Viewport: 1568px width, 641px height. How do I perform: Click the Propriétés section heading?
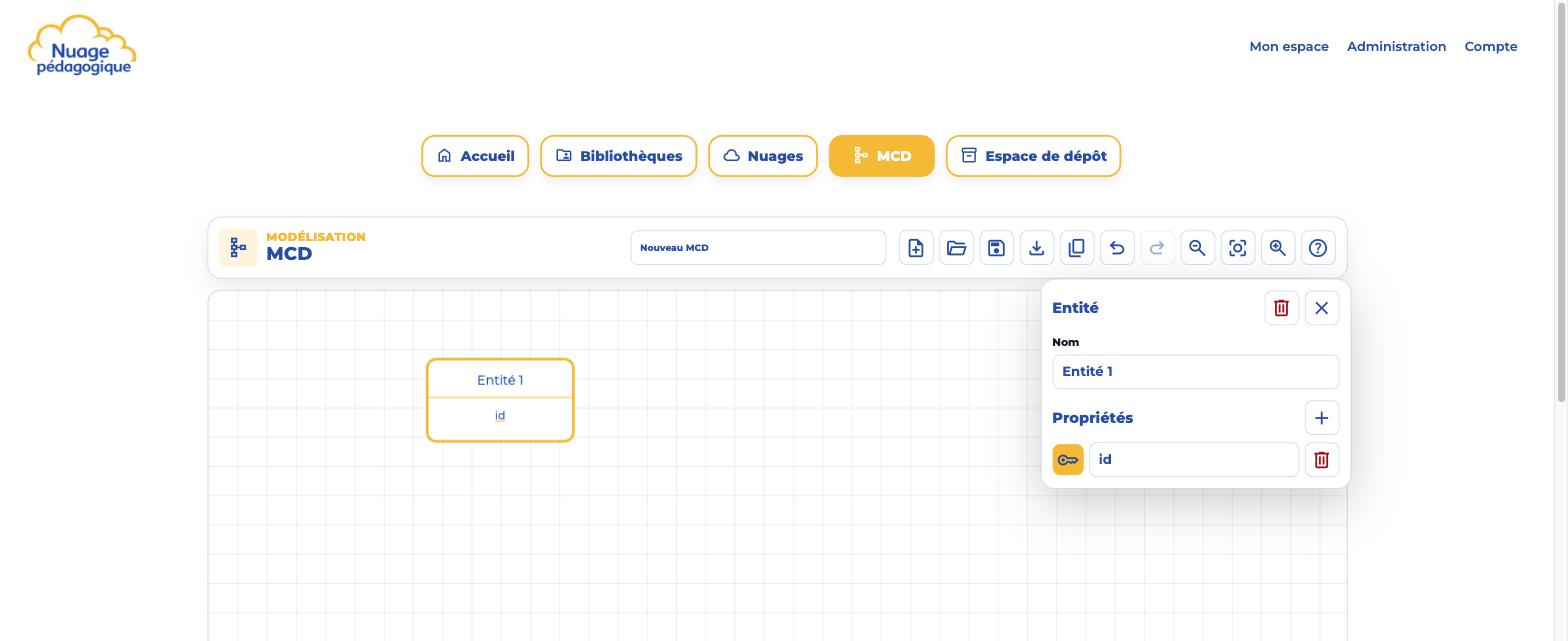pos(1092,418)
